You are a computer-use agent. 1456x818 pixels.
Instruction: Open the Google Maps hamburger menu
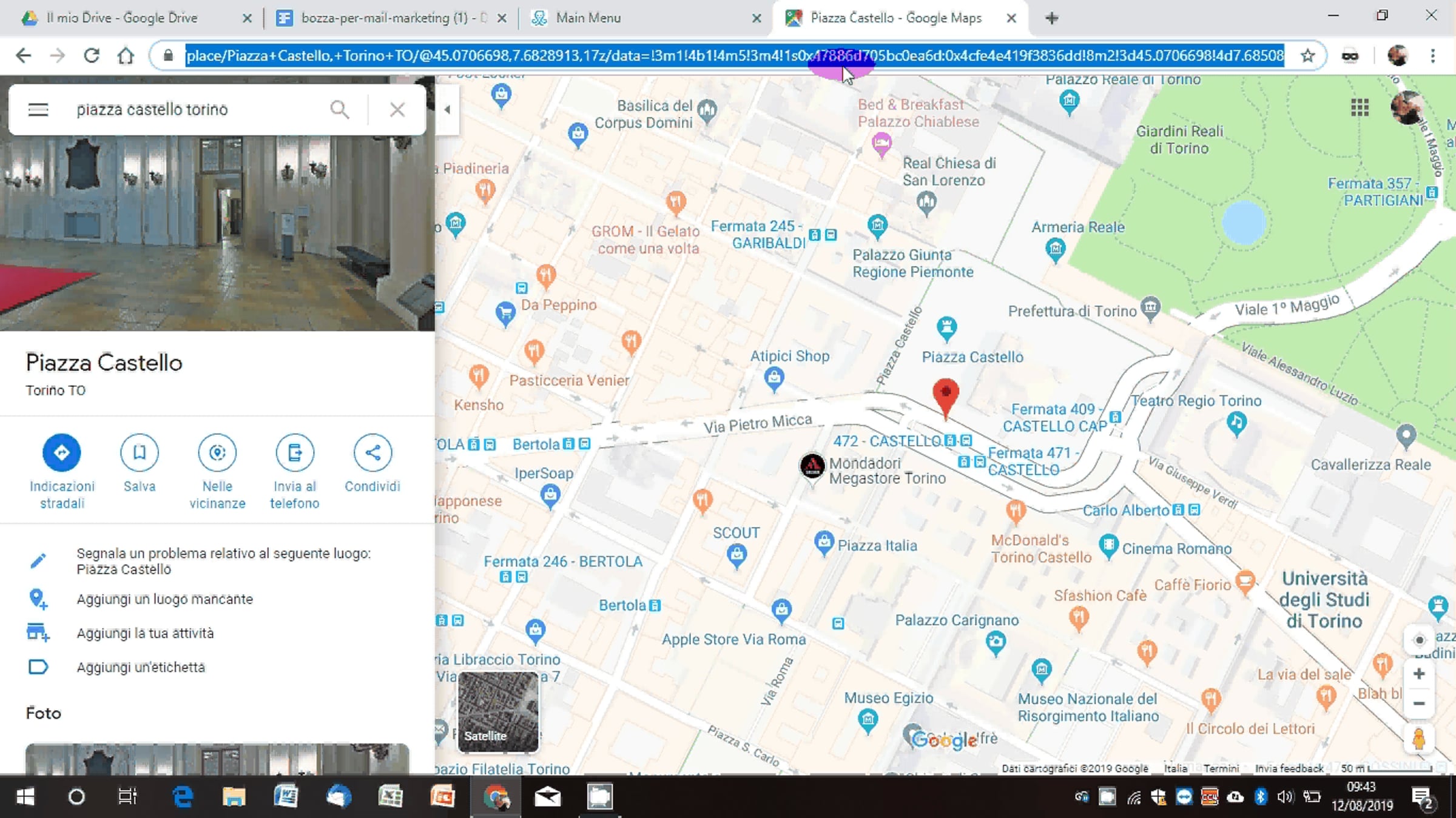tap(38, 110)
